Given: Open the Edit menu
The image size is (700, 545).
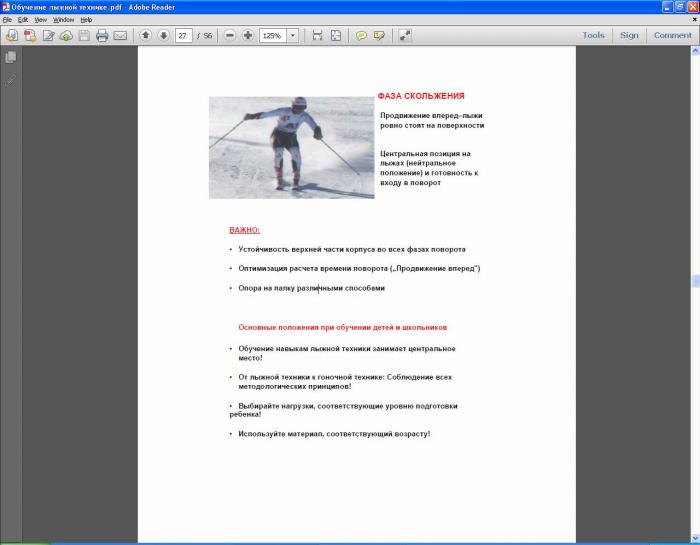Looking at the screenshot, I should [x=23, y=20].
